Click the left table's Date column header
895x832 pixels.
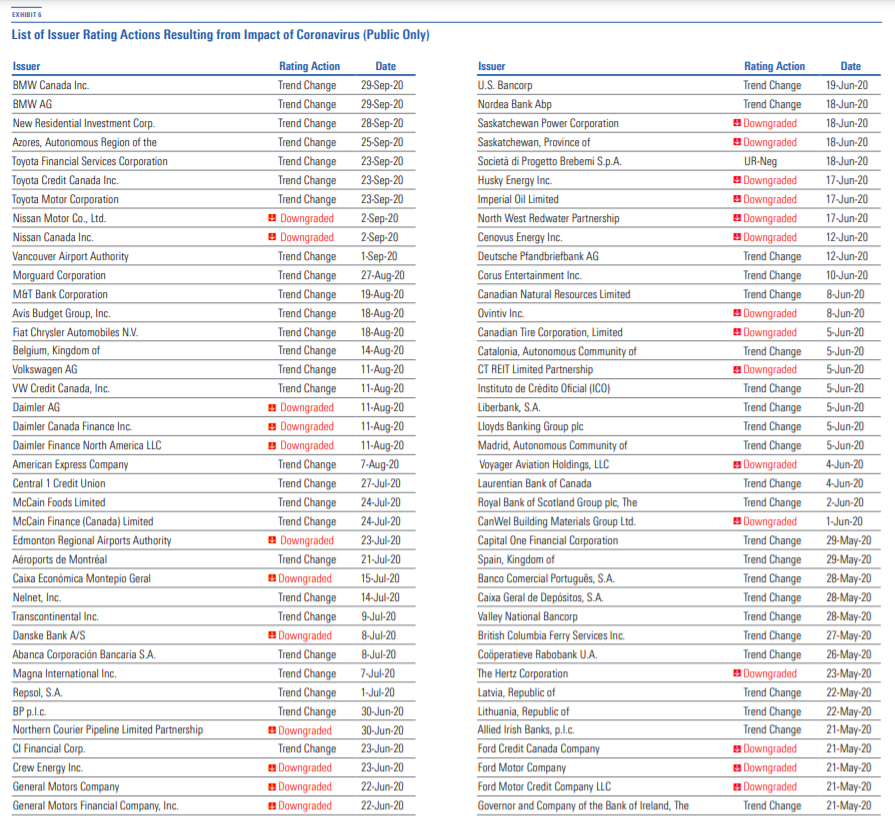(386, 66)
